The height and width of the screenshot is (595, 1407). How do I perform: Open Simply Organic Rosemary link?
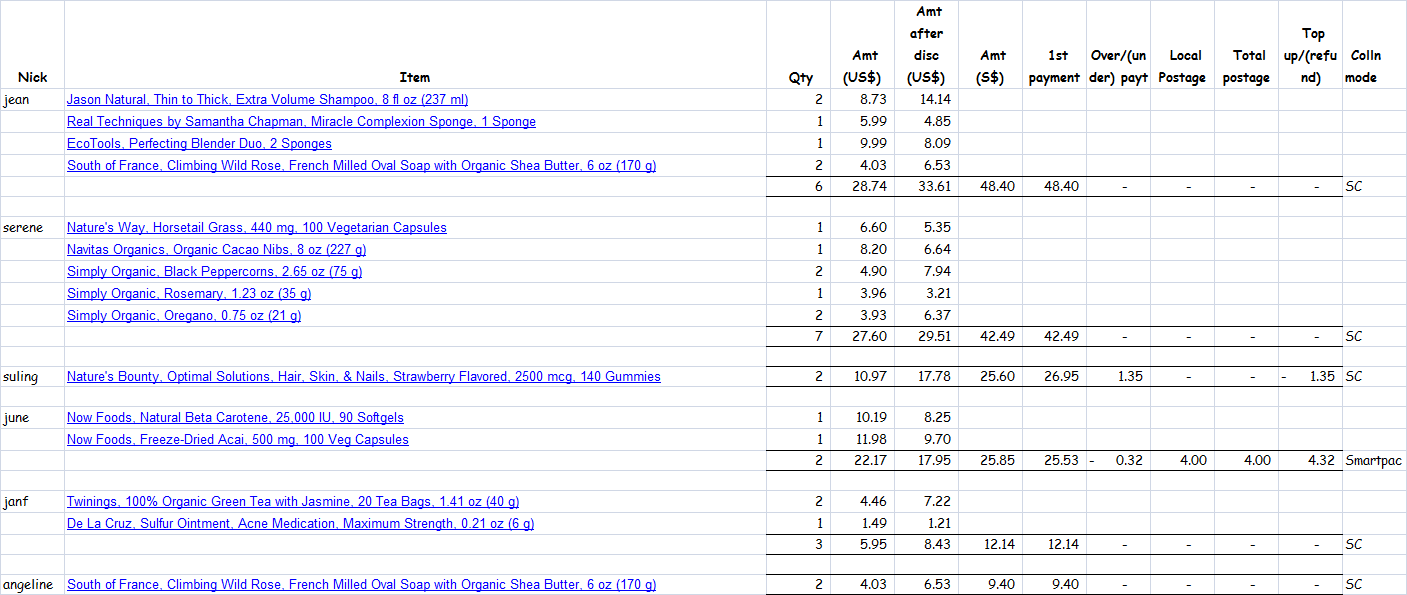(x=189, y=294)
